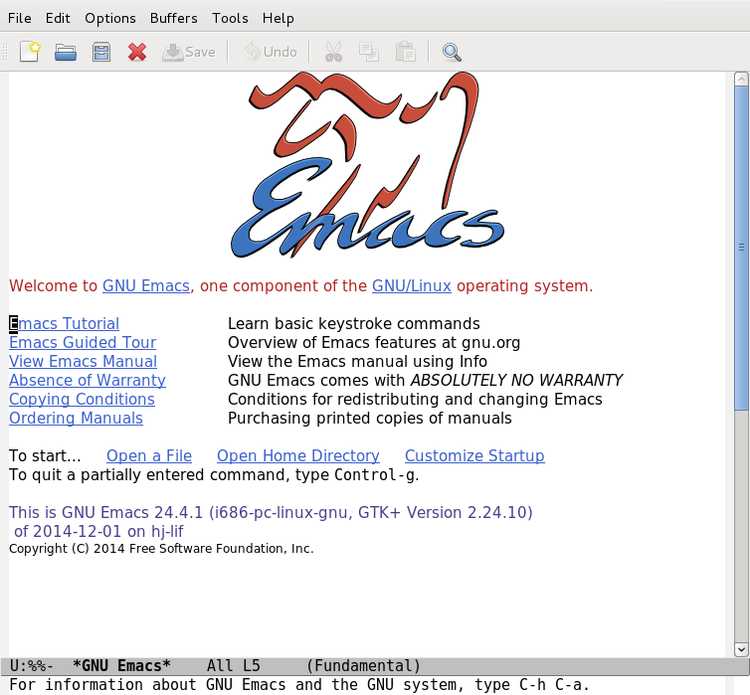The width and height of the screenshot is (750, 695).
Task: Cut selection with the scissors icon
Action: tap(333, 52)
